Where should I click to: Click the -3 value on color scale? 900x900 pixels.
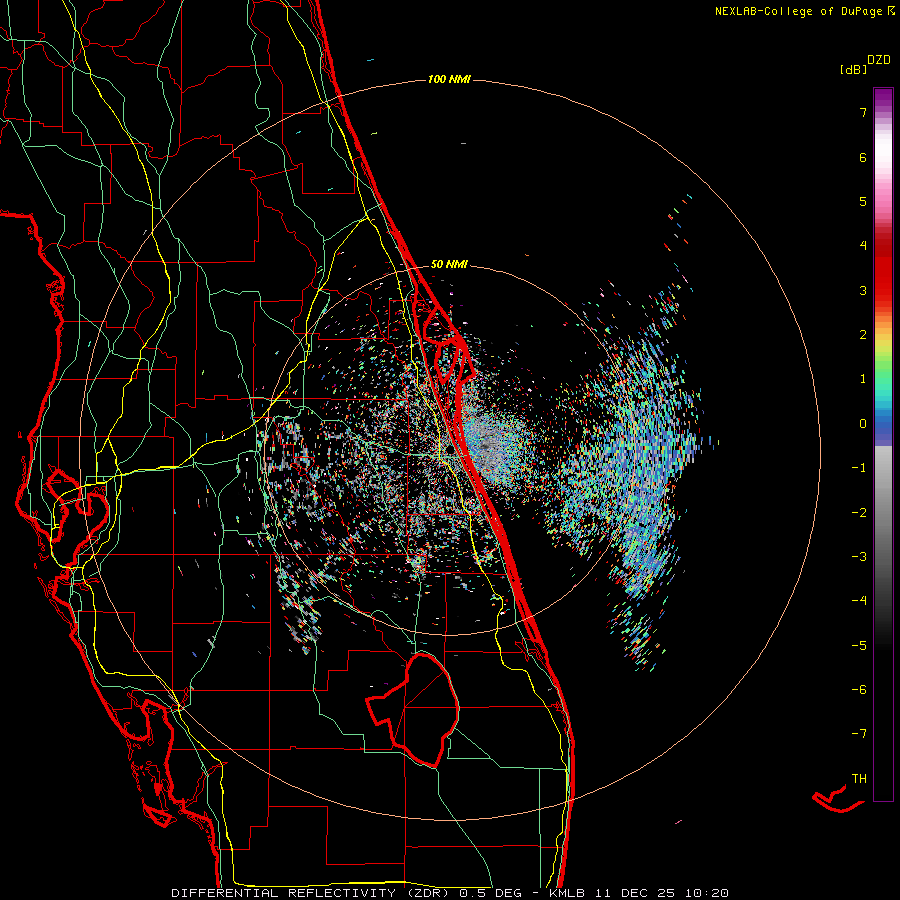(x=859, y=557)
